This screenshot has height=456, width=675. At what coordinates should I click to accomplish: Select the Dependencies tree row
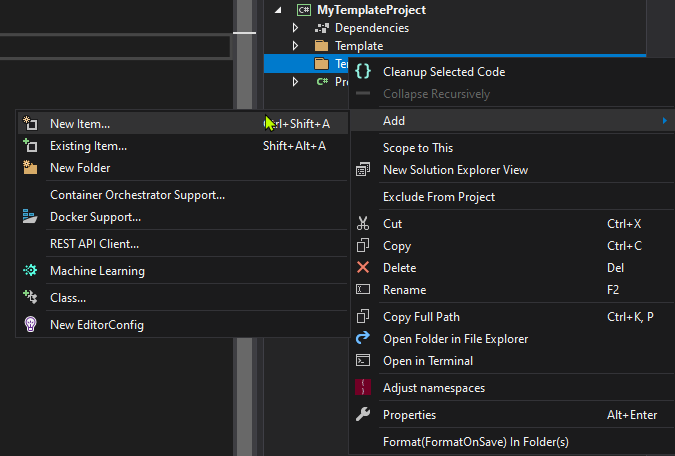tap(455, 28)
